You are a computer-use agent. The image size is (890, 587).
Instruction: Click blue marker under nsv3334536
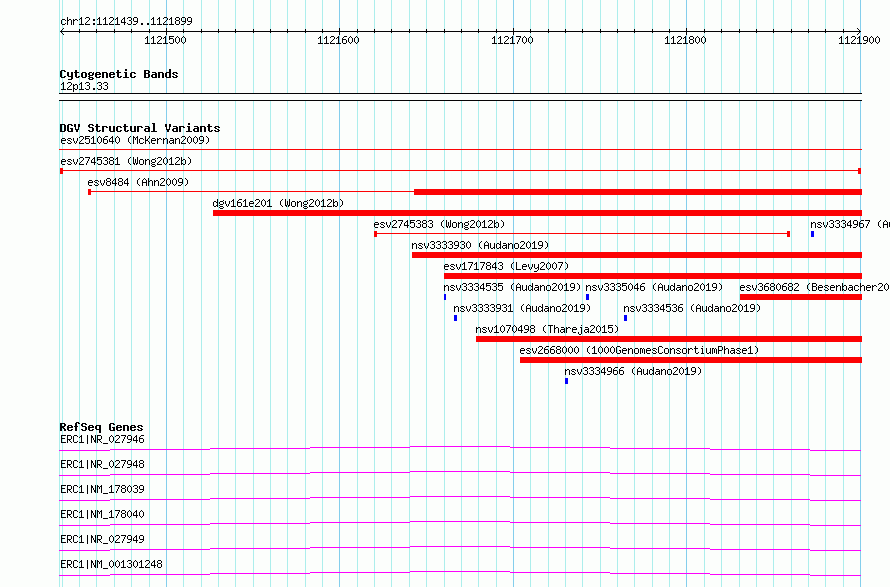point(625,318)
